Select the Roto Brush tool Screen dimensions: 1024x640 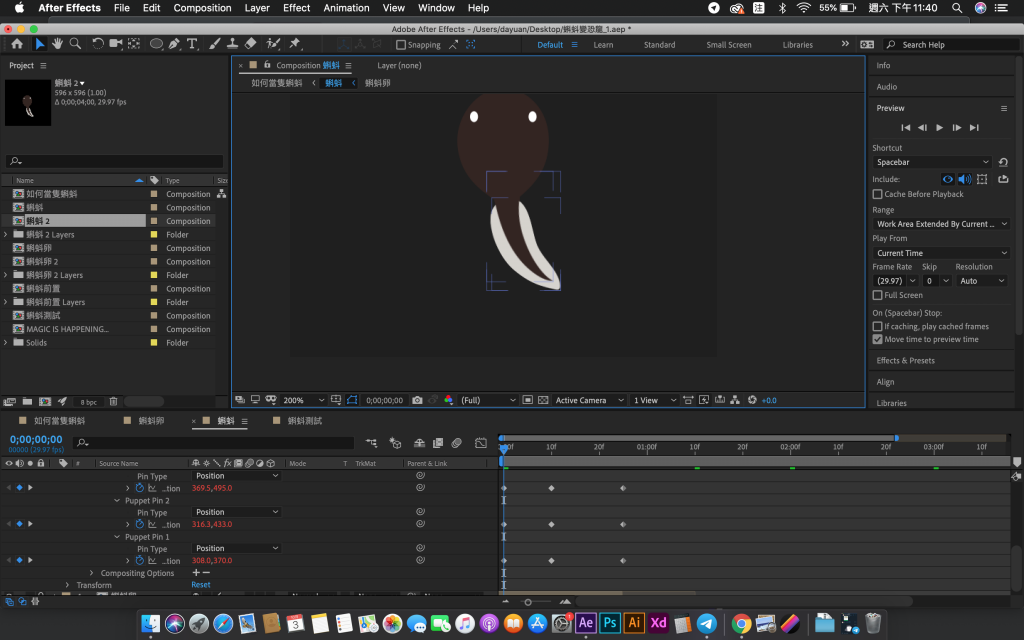(x=273, y=44)
